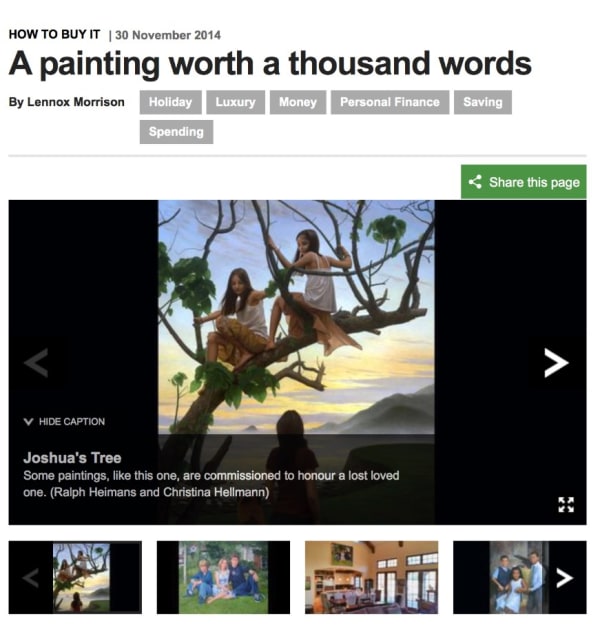The height and width of the screenshot is (630, 600).
Task: Select the family on grass portrait thumbnail
Action: pyautogui.click(x=223, y=577)
